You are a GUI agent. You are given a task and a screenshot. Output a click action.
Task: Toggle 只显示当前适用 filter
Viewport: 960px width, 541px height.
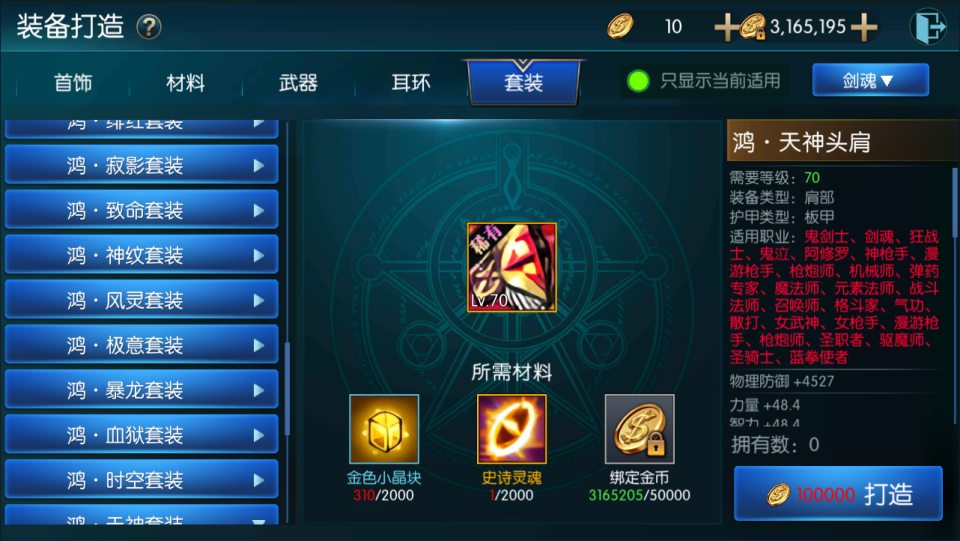[704, 81]
